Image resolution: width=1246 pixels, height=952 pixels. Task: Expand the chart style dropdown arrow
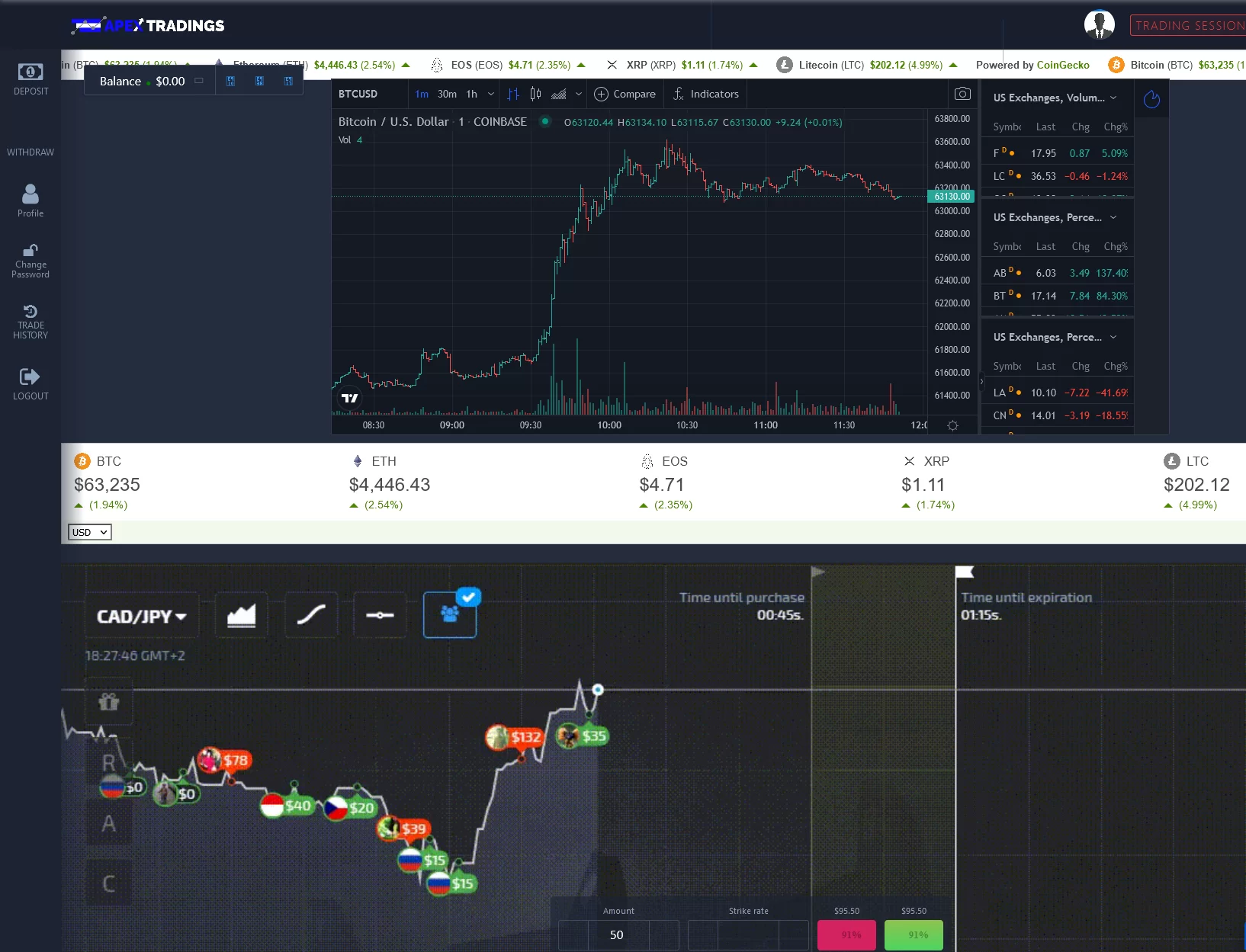pos(578,94)
